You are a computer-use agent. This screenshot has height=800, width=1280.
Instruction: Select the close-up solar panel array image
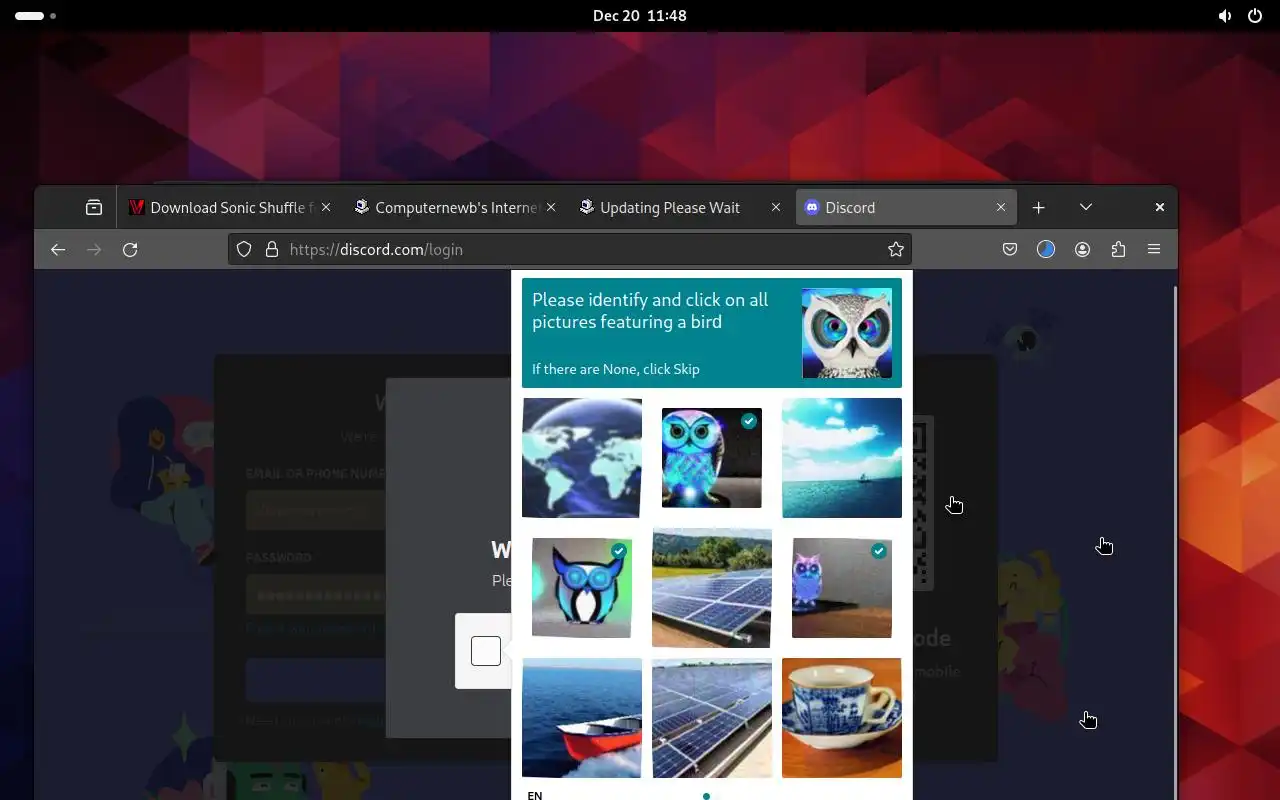712,718
